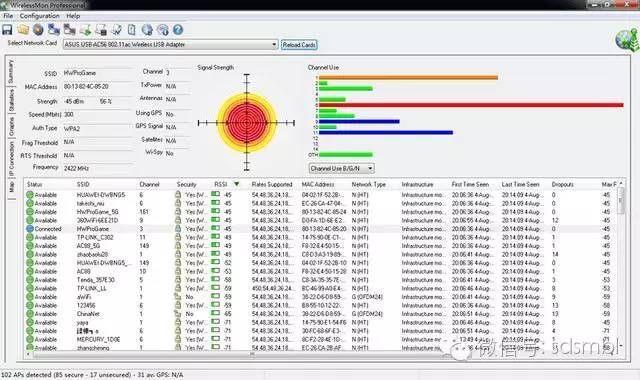Switch to the Graphs side tab
This screenshot has width=640, height=380.
[x=11, y=127]
